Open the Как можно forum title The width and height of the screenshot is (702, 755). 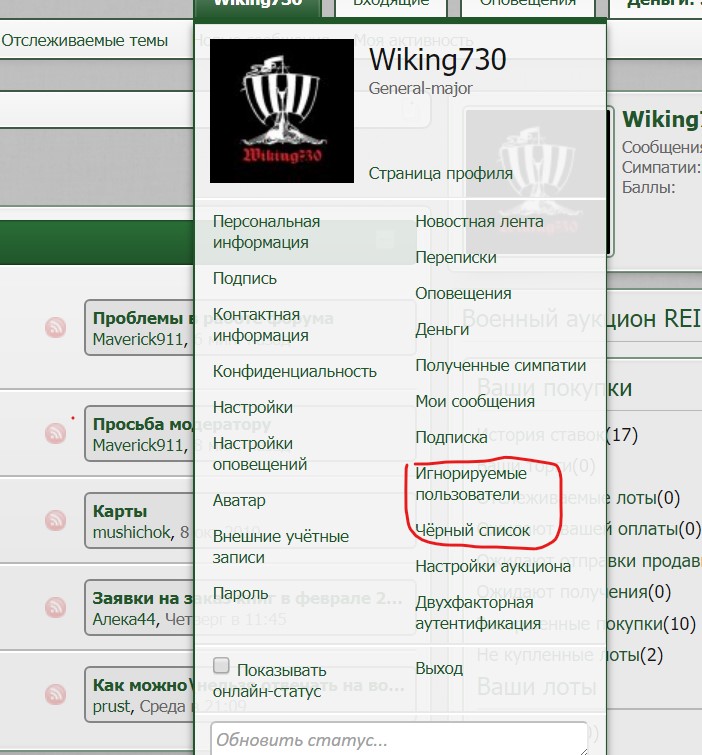click(x=248, y=685)
